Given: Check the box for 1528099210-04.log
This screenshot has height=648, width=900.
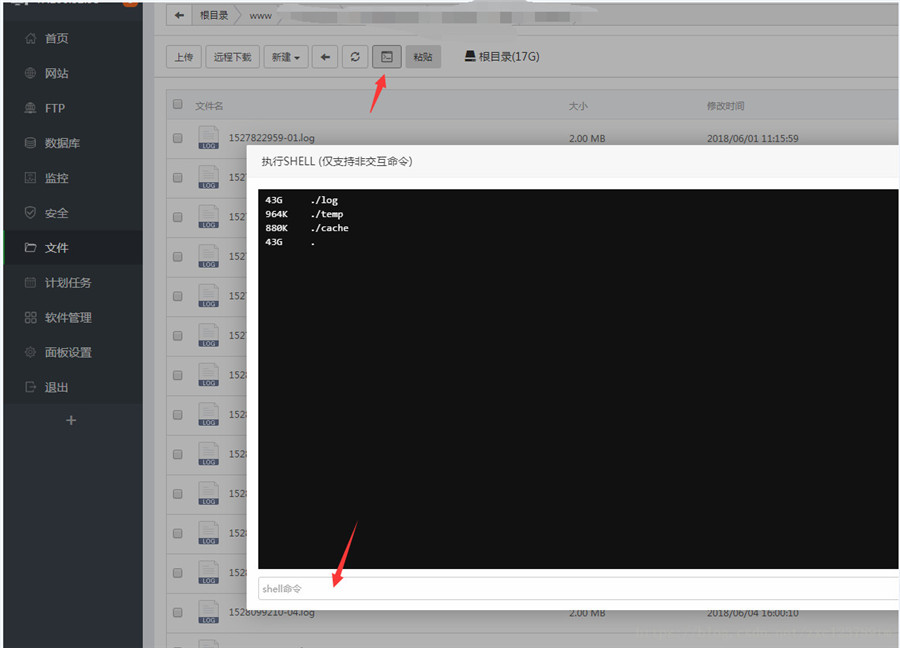Looking at the screenshot, I should pyautogui.click(x=178, y=612).
